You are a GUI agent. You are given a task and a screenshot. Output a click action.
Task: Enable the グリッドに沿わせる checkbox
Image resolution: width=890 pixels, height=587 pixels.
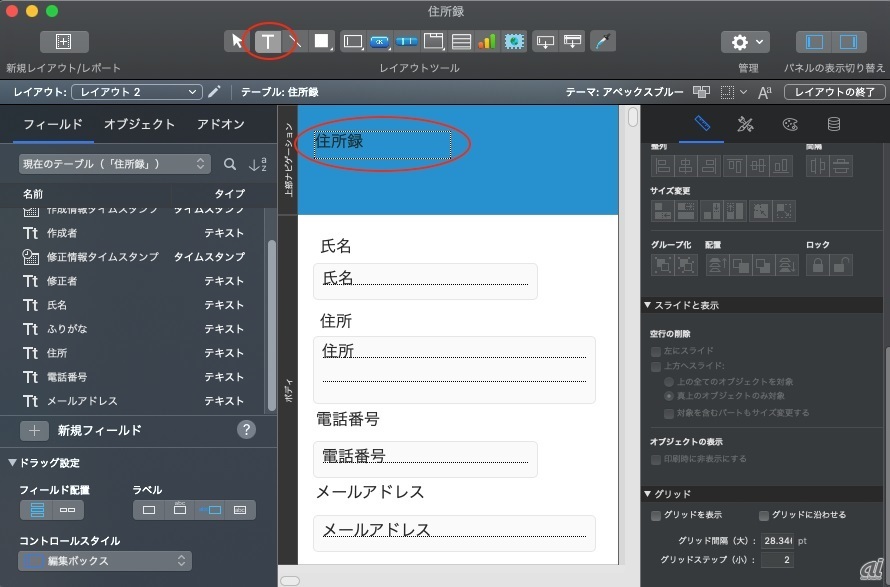764,516
